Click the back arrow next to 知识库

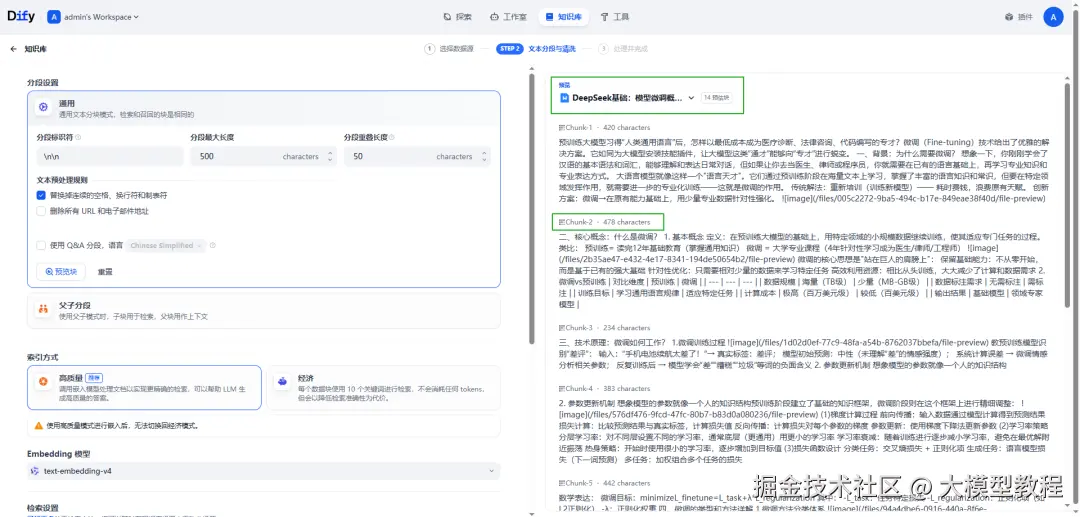click(13, 49)
